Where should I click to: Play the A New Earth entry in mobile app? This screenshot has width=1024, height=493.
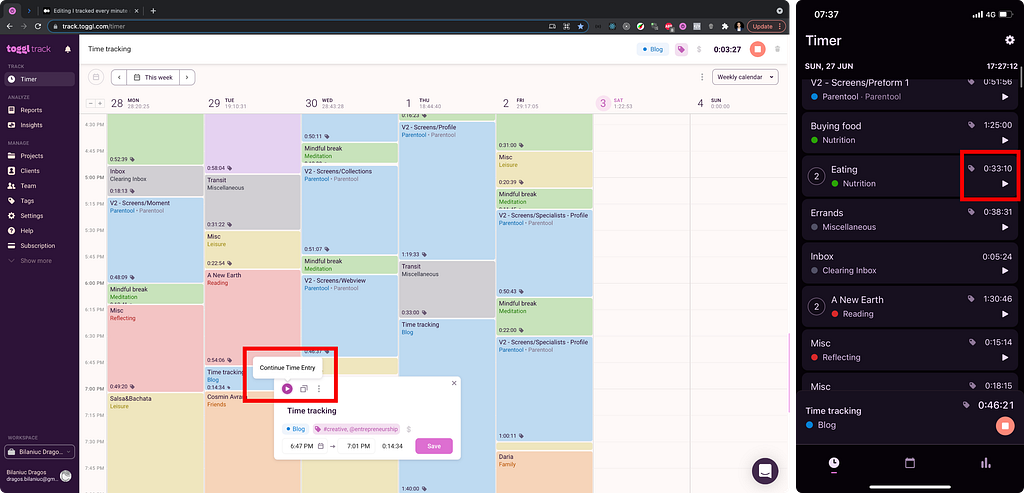pos(1005,314)
